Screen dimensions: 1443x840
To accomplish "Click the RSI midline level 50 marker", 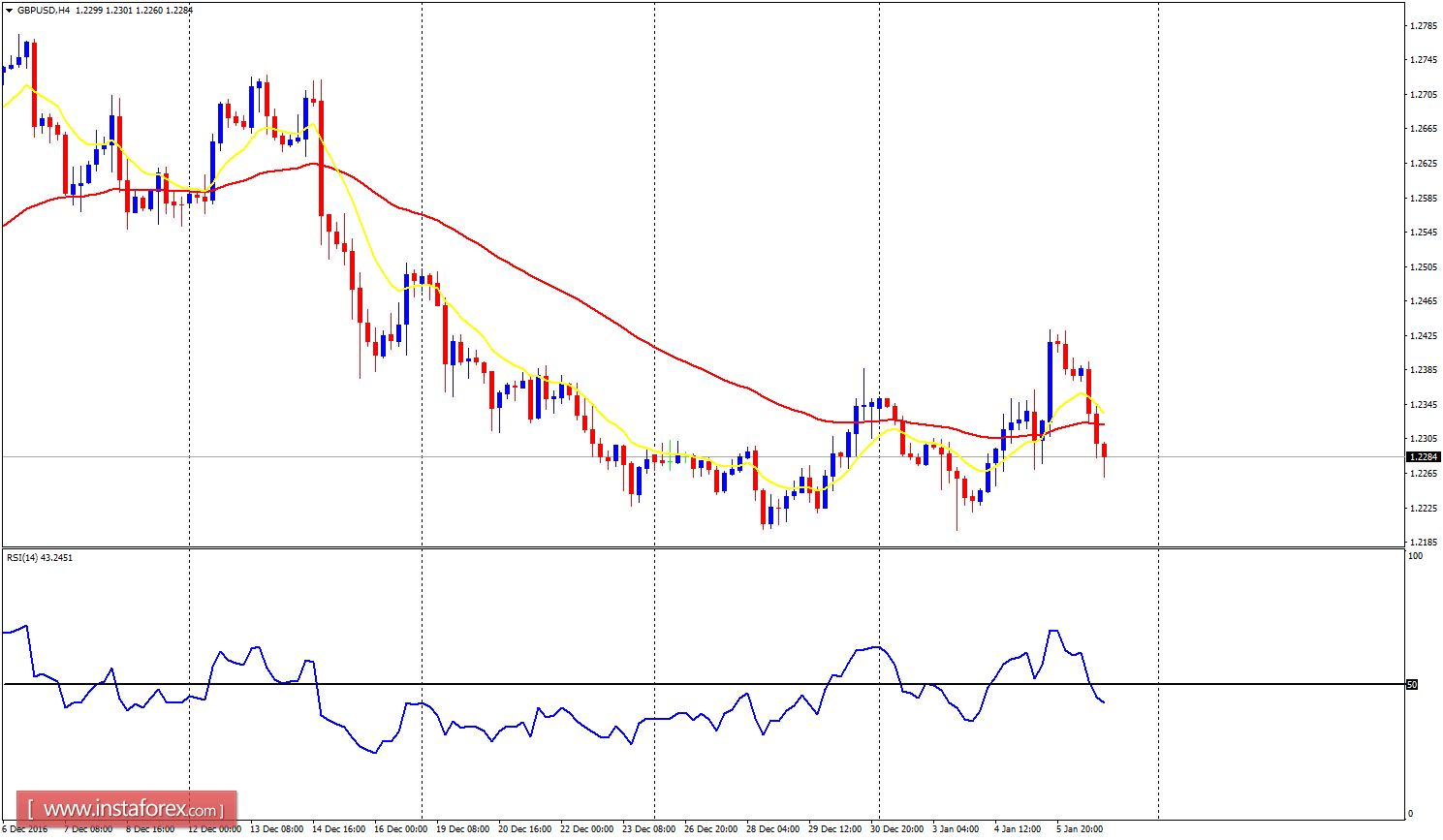I will click(x=1413, y=683).
